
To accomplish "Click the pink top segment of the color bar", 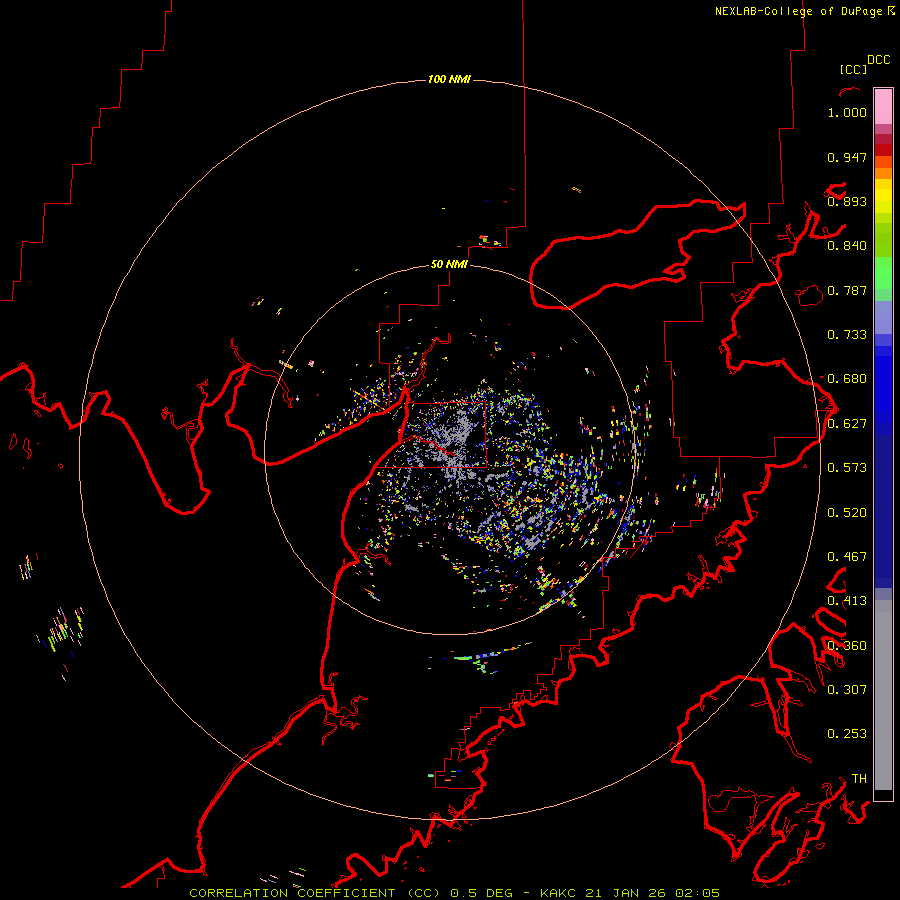I will 883,107.
